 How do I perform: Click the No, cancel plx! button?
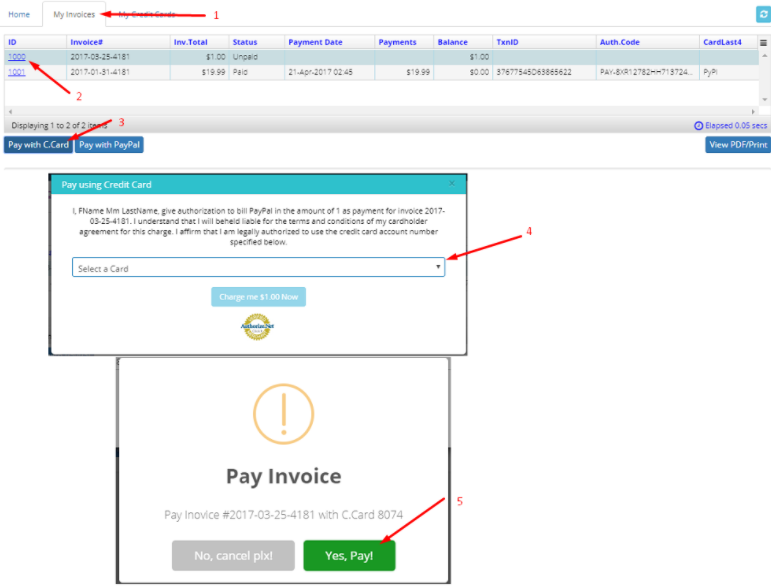click(234, 556)
